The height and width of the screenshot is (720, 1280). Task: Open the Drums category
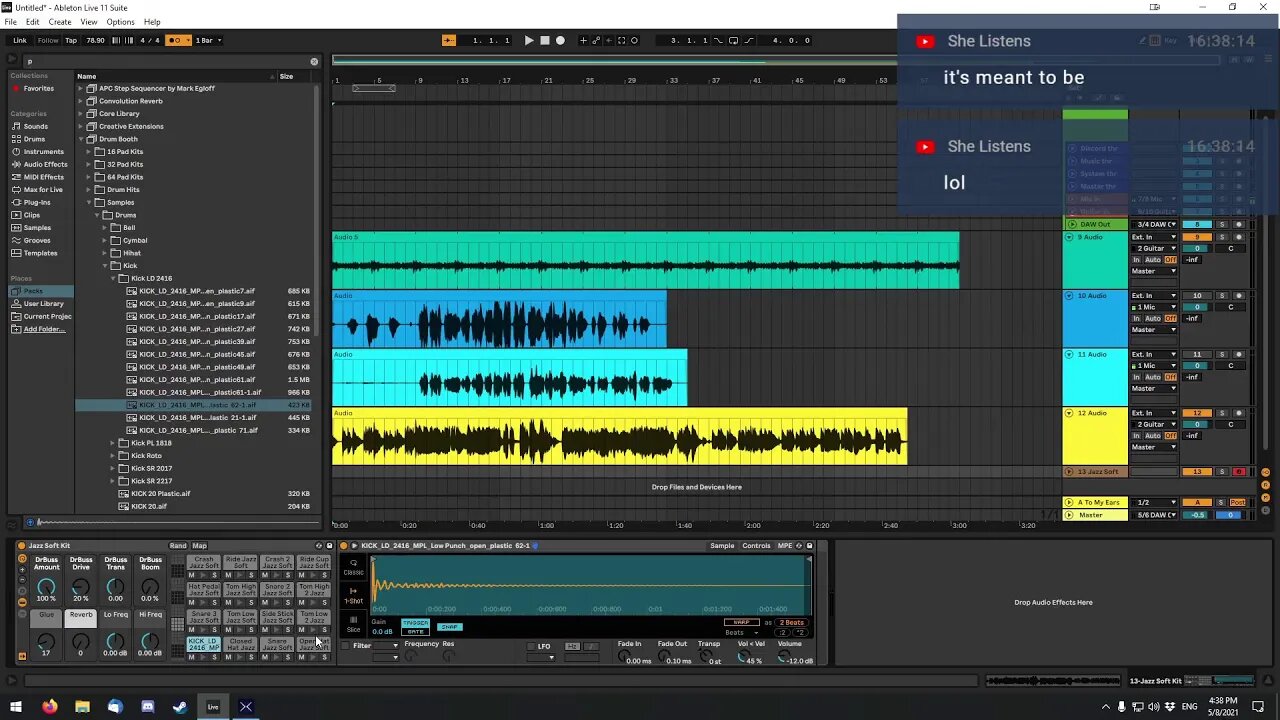tap(34, 139)
